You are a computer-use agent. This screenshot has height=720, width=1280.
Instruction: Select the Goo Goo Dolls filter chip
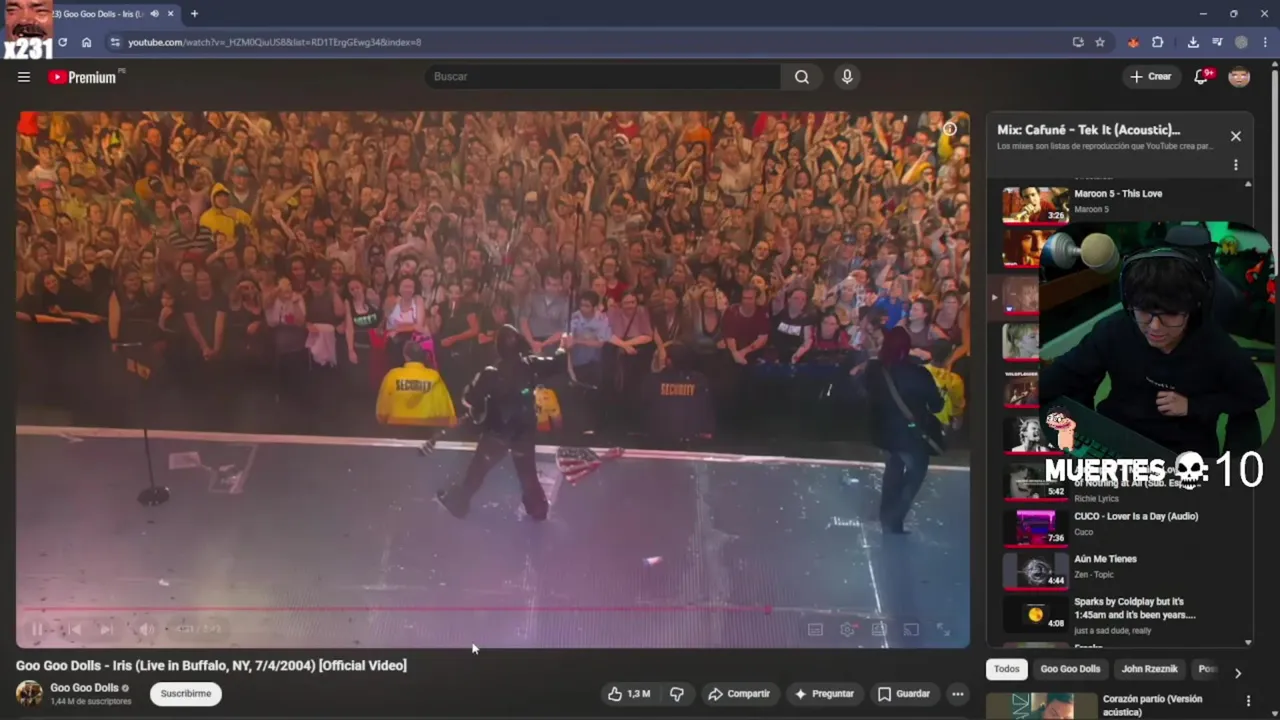coord(1070,669)
